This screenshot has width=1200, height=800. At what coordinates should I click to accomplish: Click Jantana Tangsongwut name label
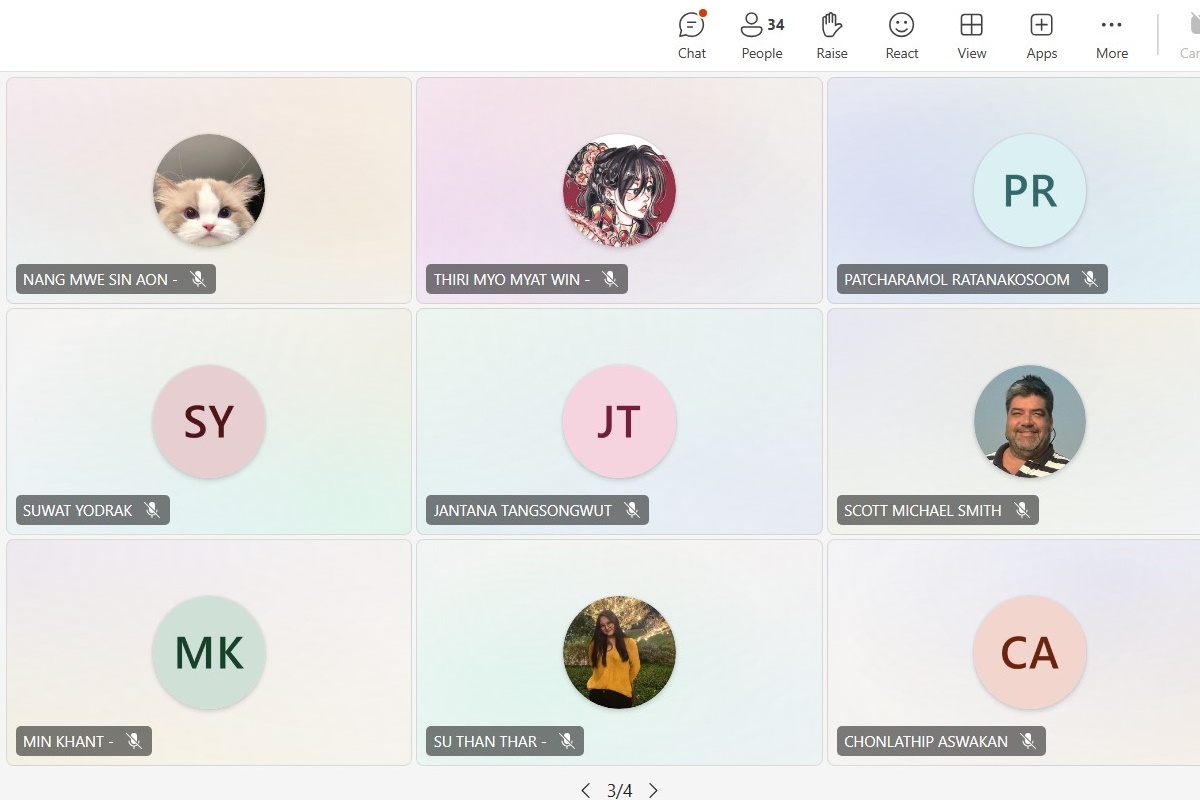[x=523, y=510]
